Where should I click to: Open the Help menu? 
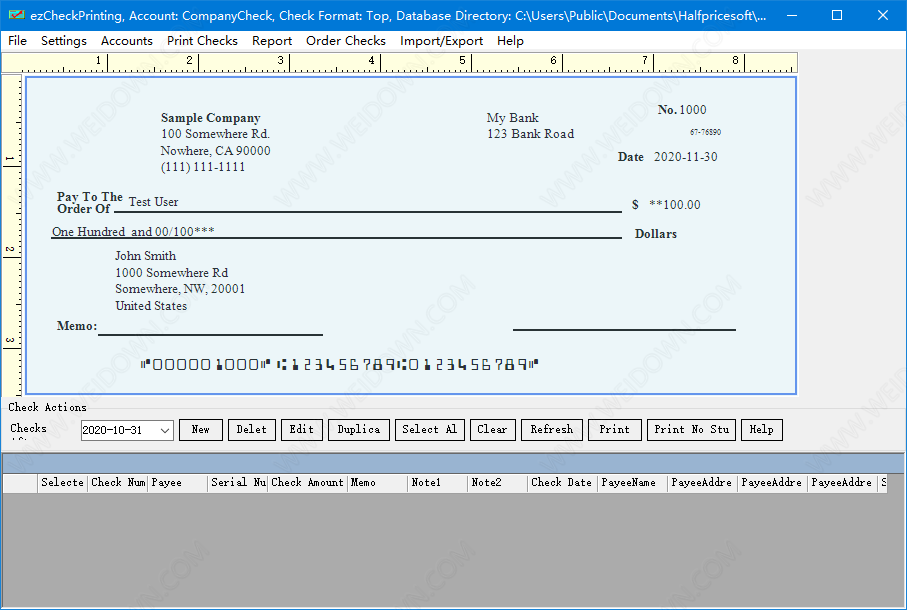click(x=510, y=40)
